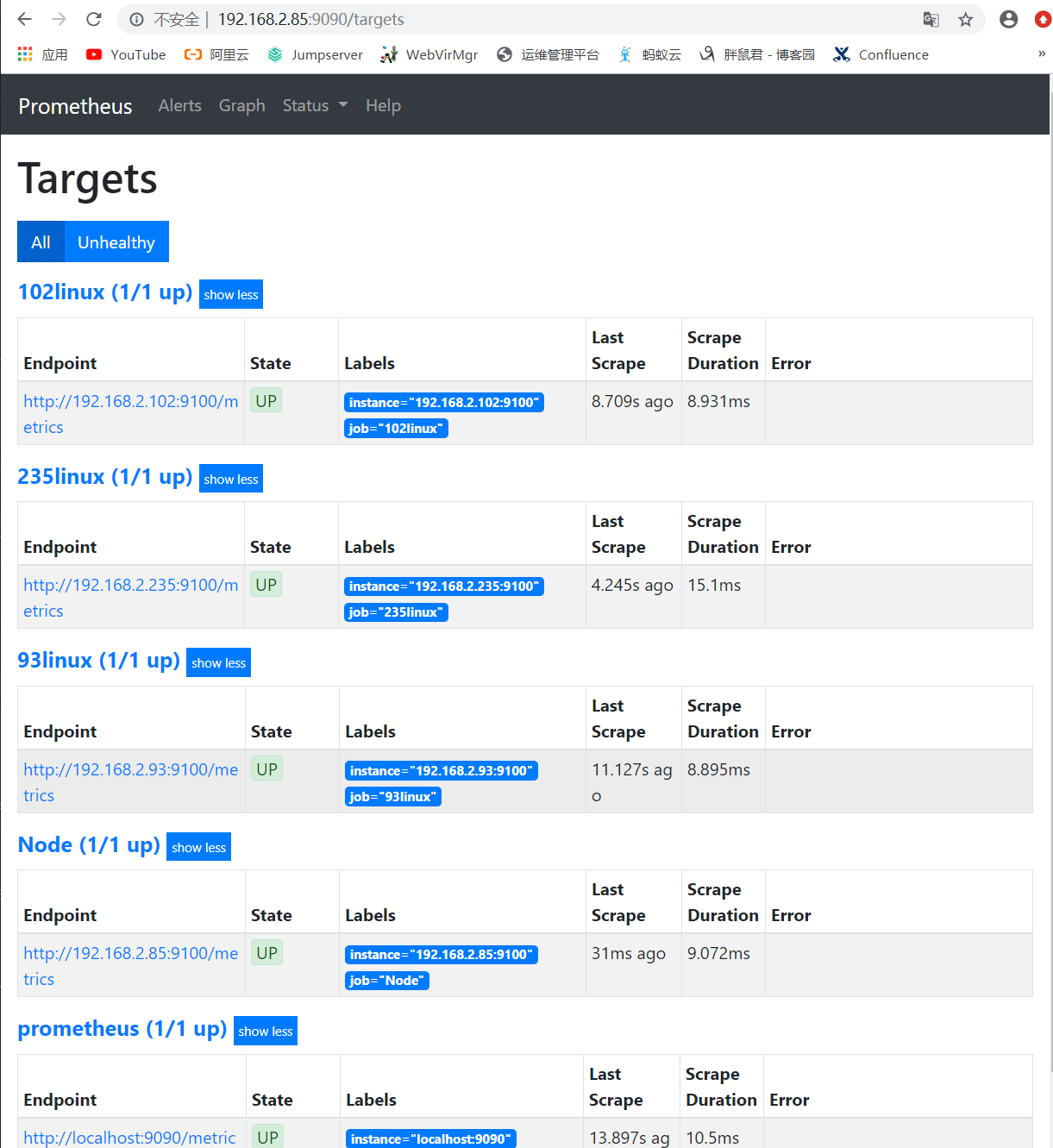Open the WebVirMgr bookmark
The image size is (1053, 1148).
click(x=429, y=54)
